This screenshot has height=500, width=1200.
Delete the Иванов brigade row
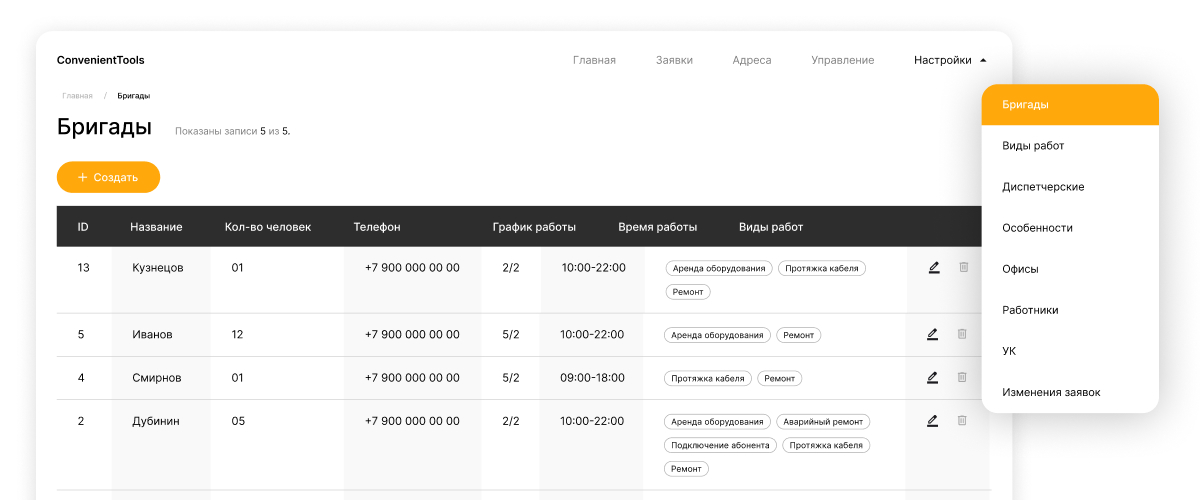click(963, 334)
